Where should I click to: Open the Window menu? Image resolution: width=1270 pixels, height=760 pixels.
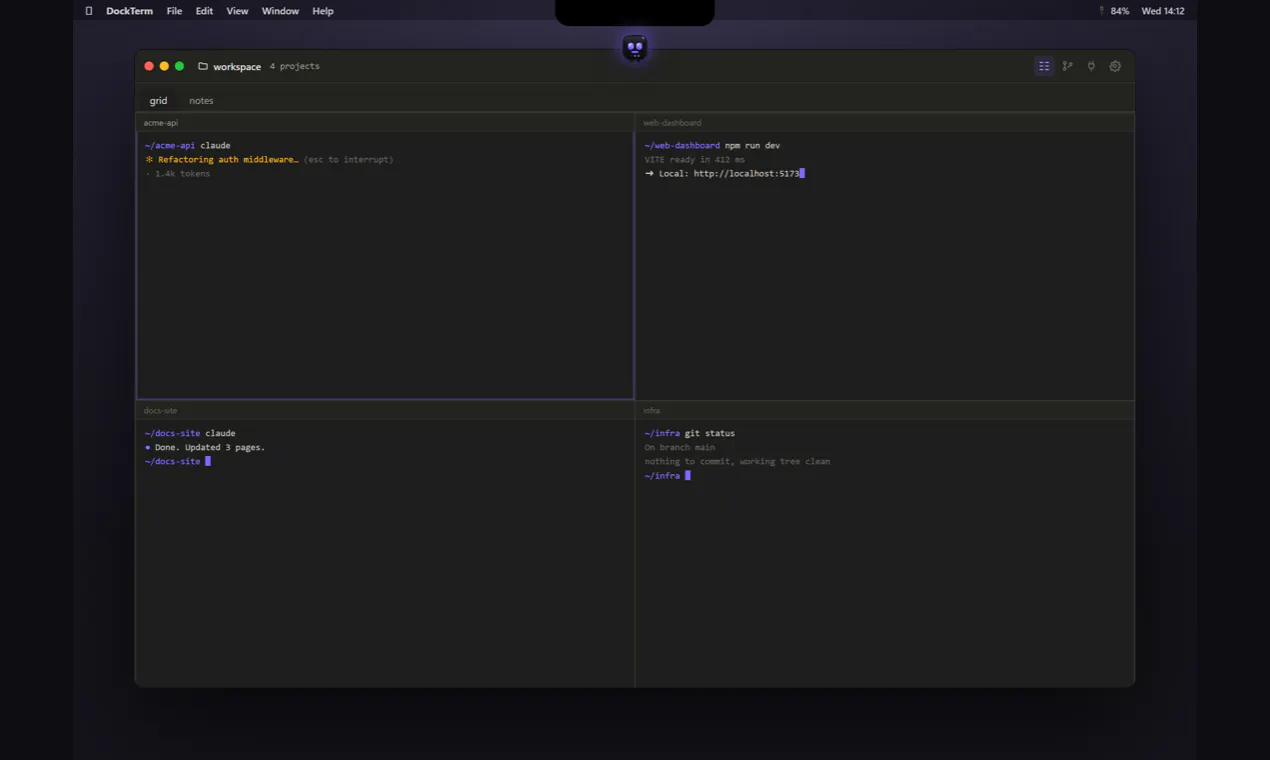280,11
